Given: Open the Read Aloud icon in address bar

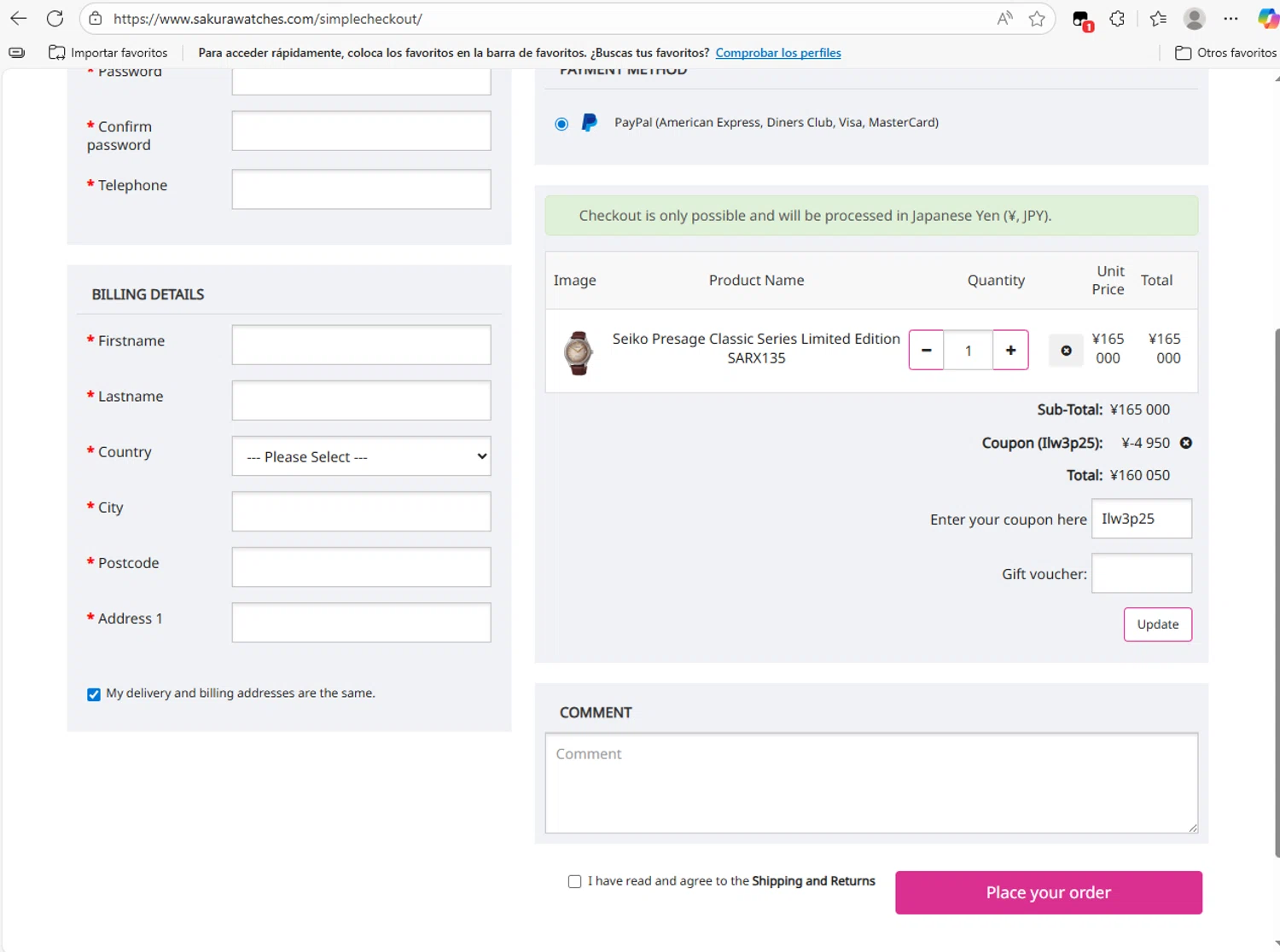Looking at the screenshot, I should click(x=1005, y=19).
